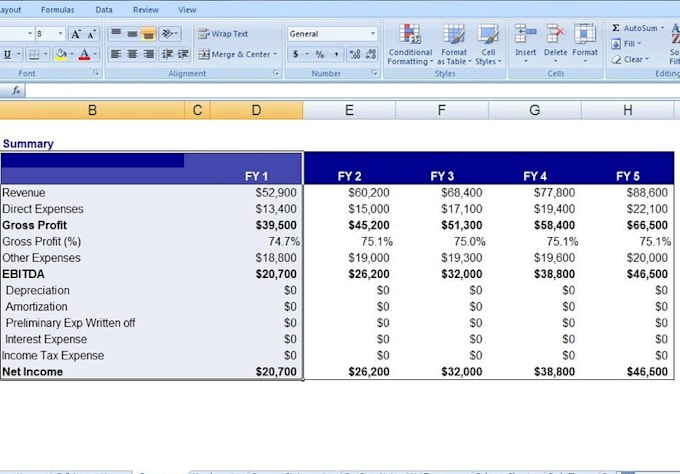Image resolution: width=680 pixels, height=474 pixels.
Task: Open Format as Table gallery
Action: pyautogui.click(x=454, y=45)
